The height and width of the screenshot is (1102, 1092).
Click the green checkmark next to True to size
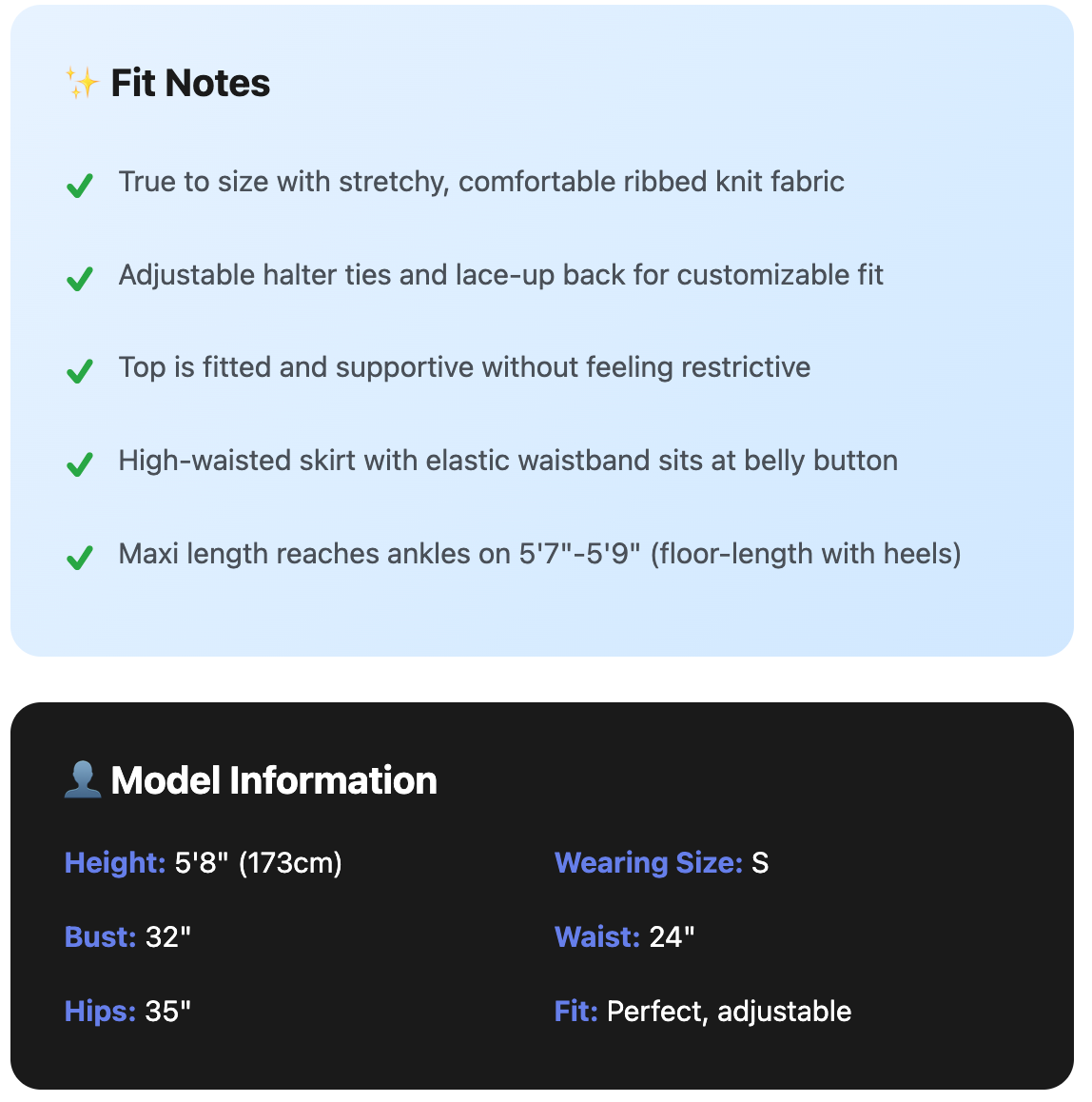[x=80, y=185]
